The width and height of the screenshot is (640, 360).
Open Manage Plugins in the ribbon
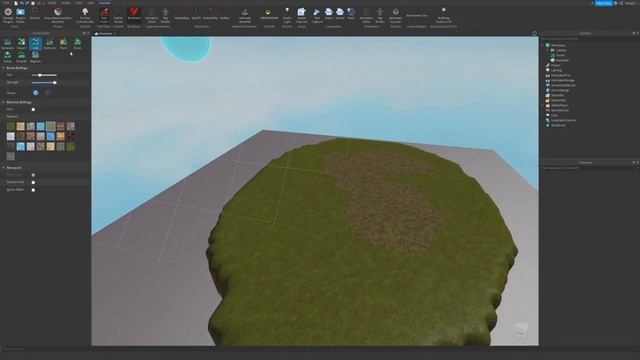tap(8, 15)
